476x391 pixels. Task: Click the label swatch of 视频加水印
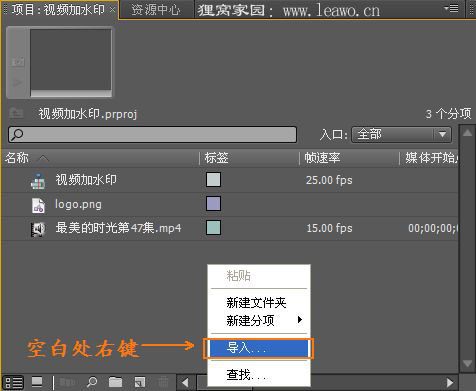point(213,180)
